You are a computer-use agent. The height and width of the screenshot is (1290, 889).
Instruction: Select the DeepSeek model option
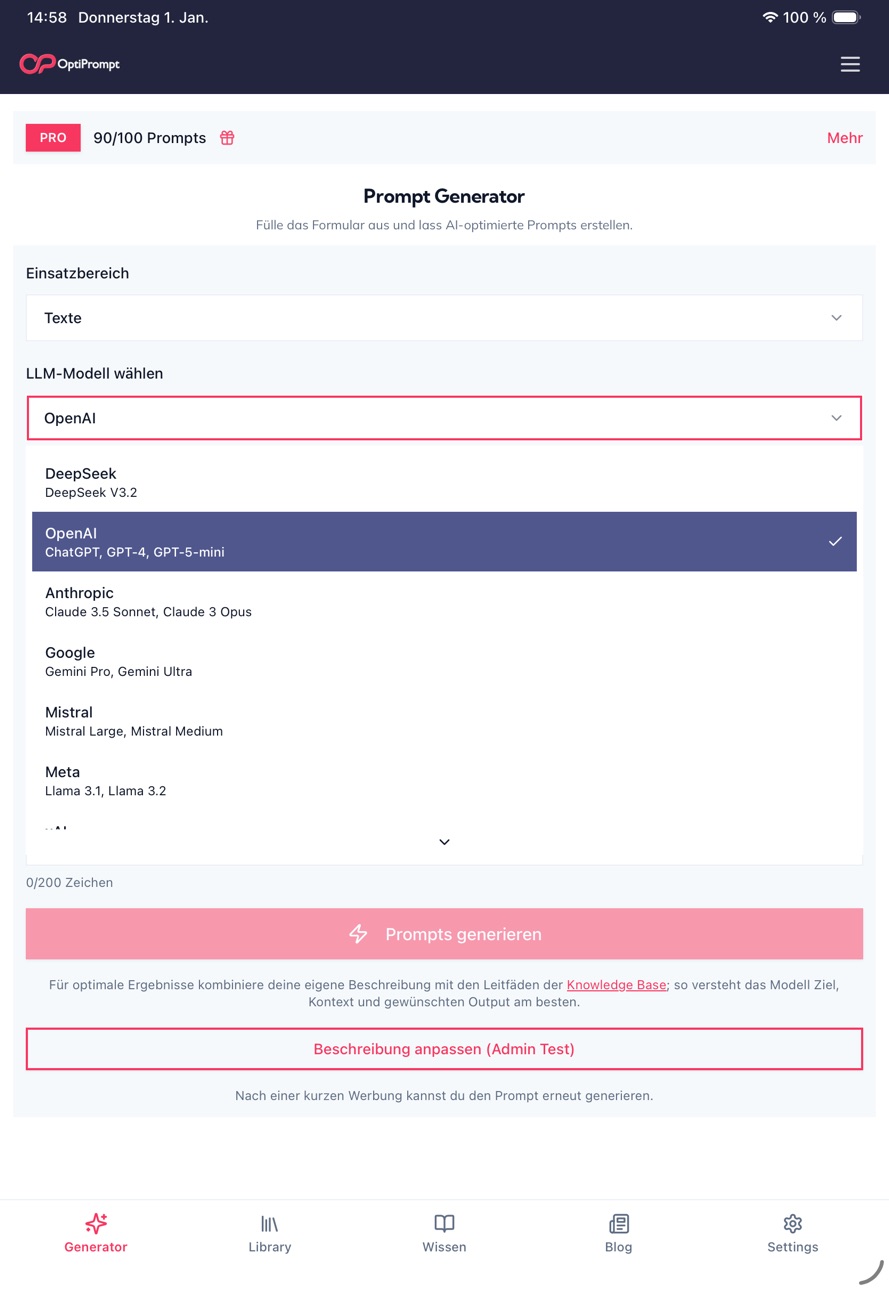(444, 482)
